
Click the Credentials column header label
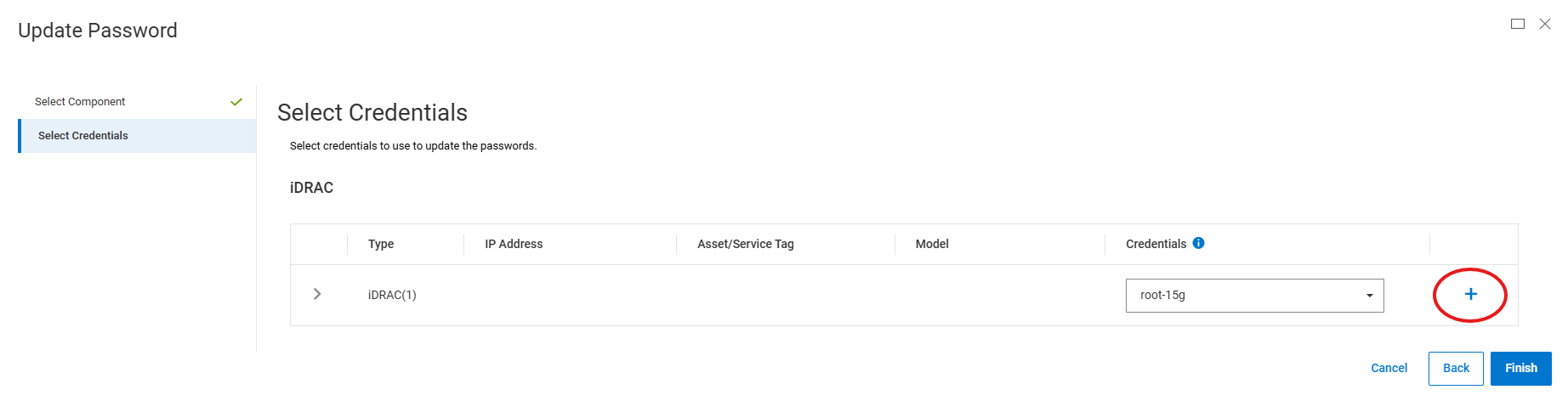[1156, 244]
